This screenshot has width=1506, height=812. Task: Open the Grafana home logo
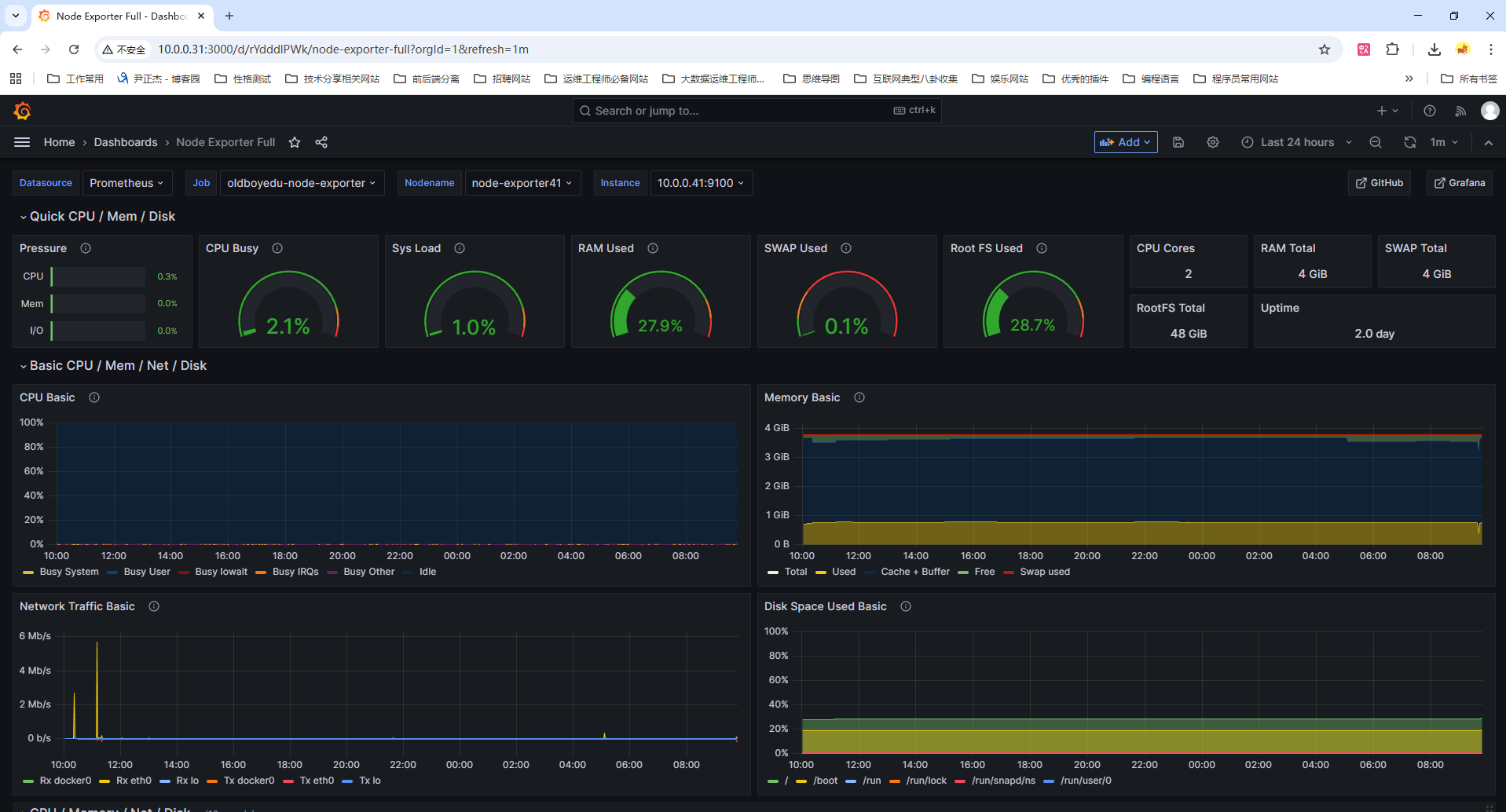(x=22, y=111)
